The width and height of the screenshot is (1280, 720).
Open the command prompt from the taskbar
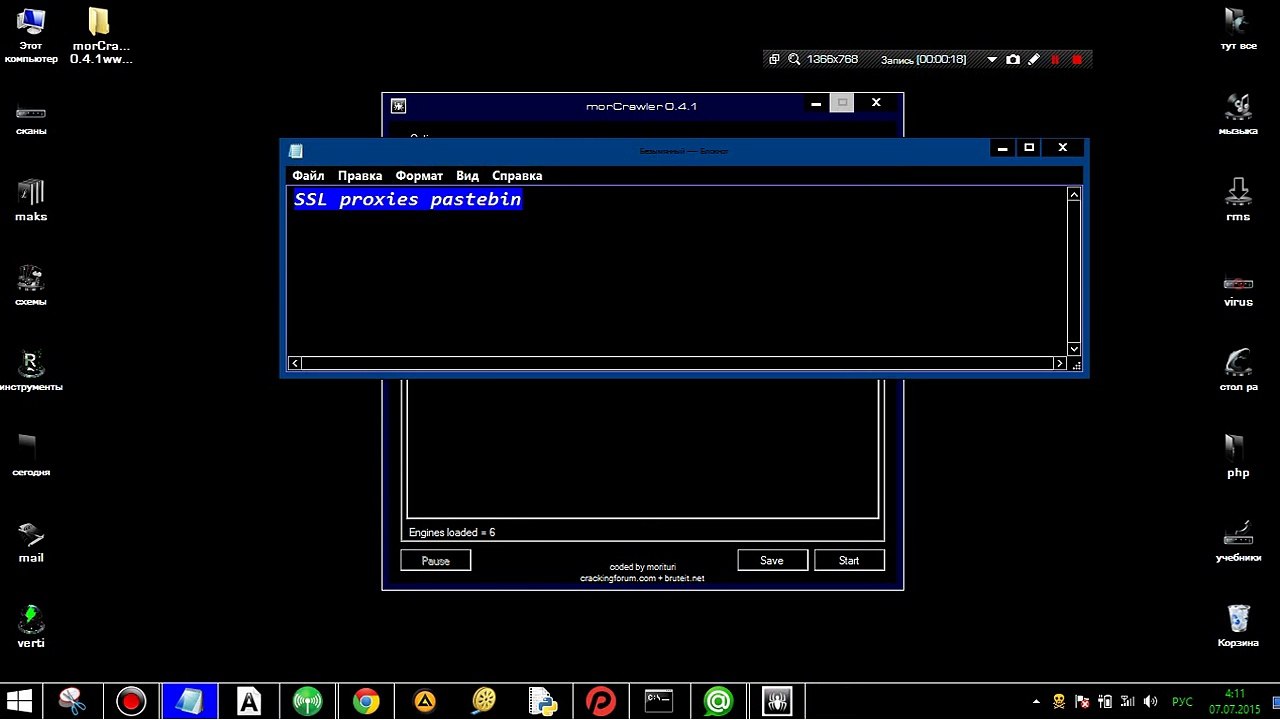659,701
